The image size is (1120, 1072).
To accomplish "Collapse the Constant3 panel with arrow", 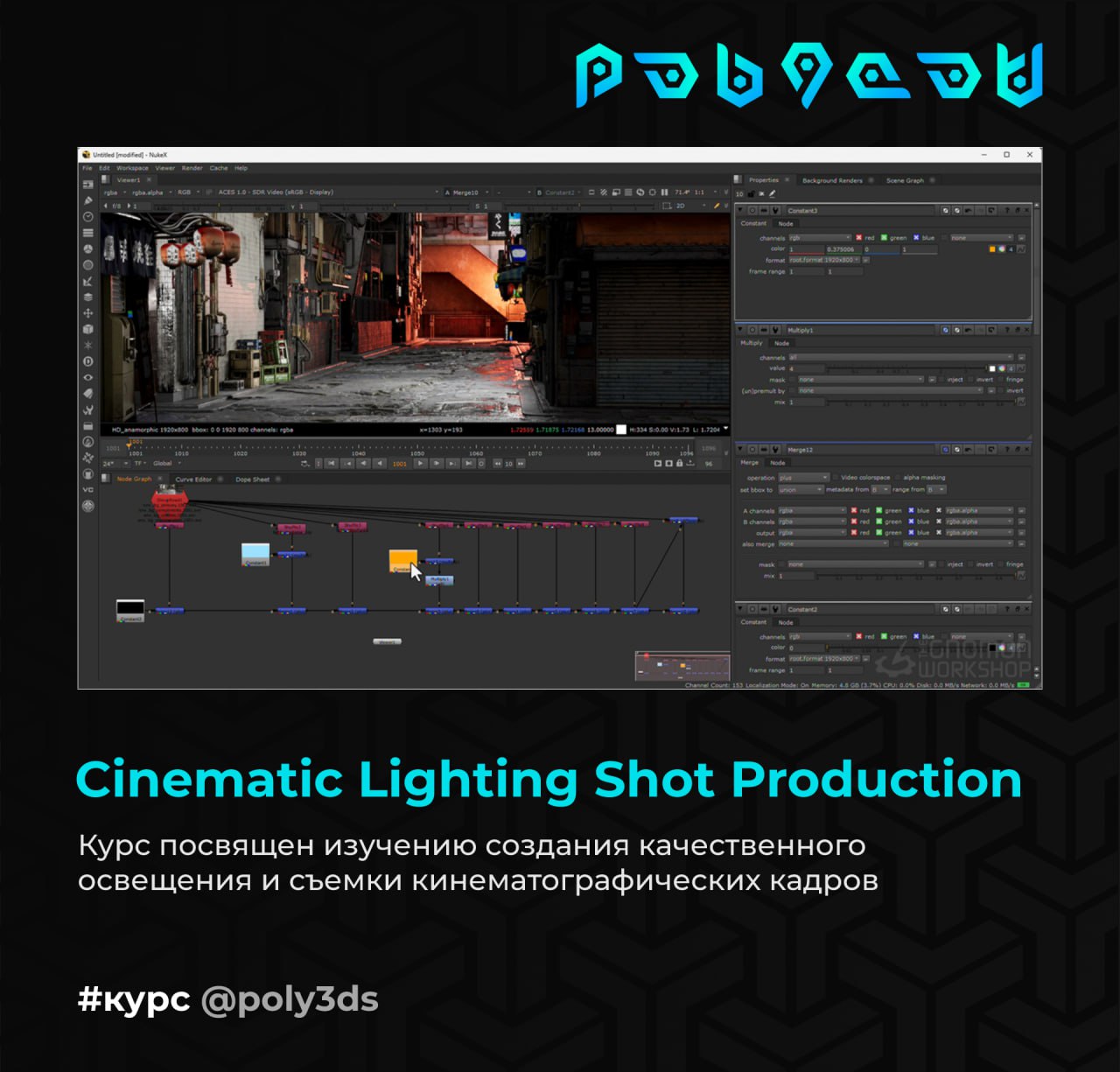I will (741, 210).
